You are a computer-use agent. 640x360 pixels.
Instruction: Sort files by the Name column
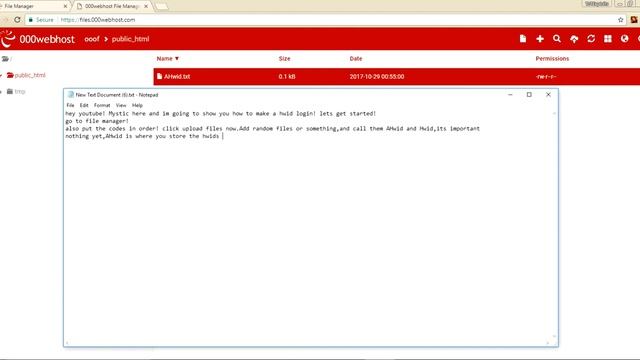tap(167, 58)
